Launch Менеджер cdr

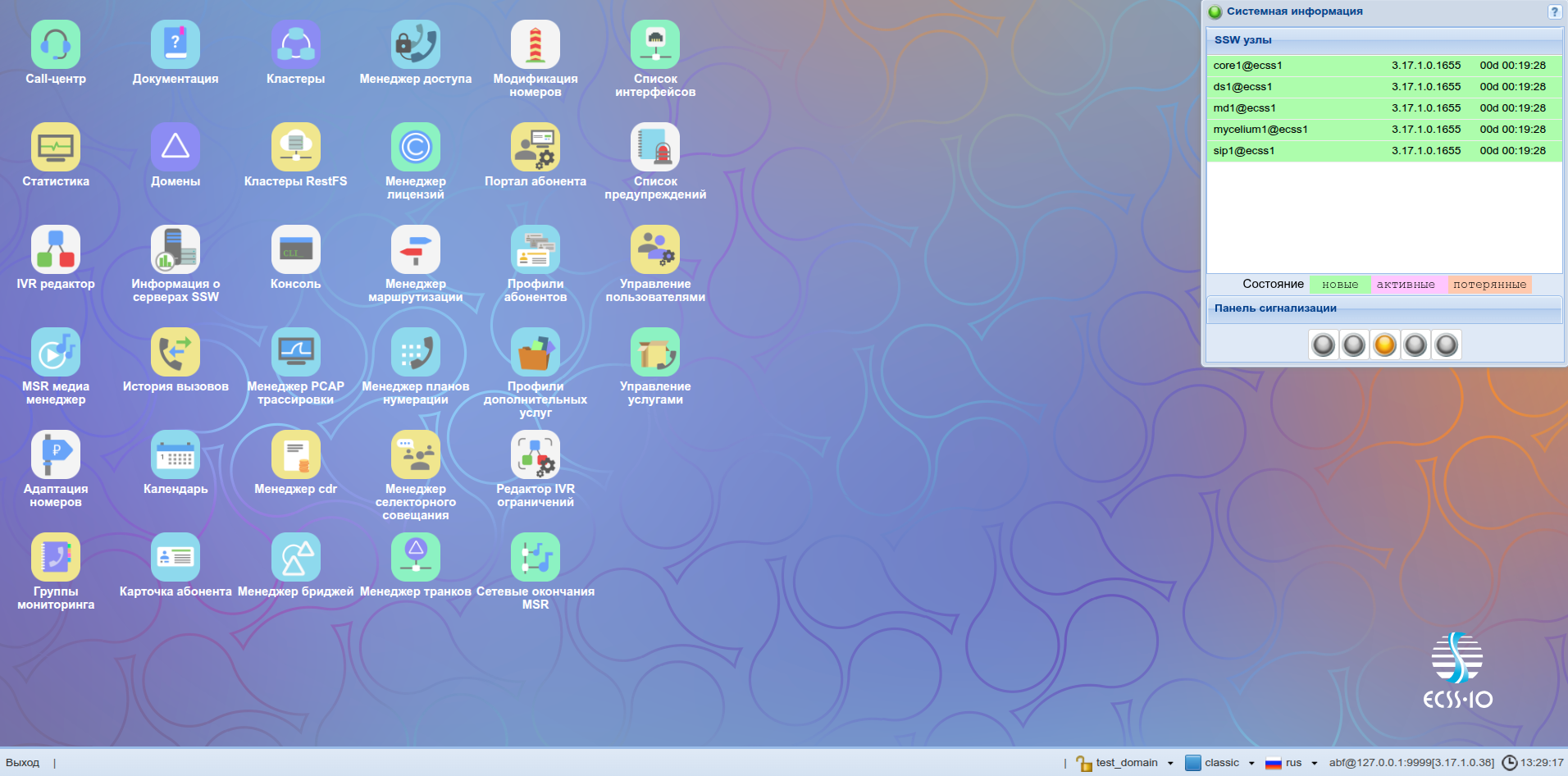click(296, 454)
